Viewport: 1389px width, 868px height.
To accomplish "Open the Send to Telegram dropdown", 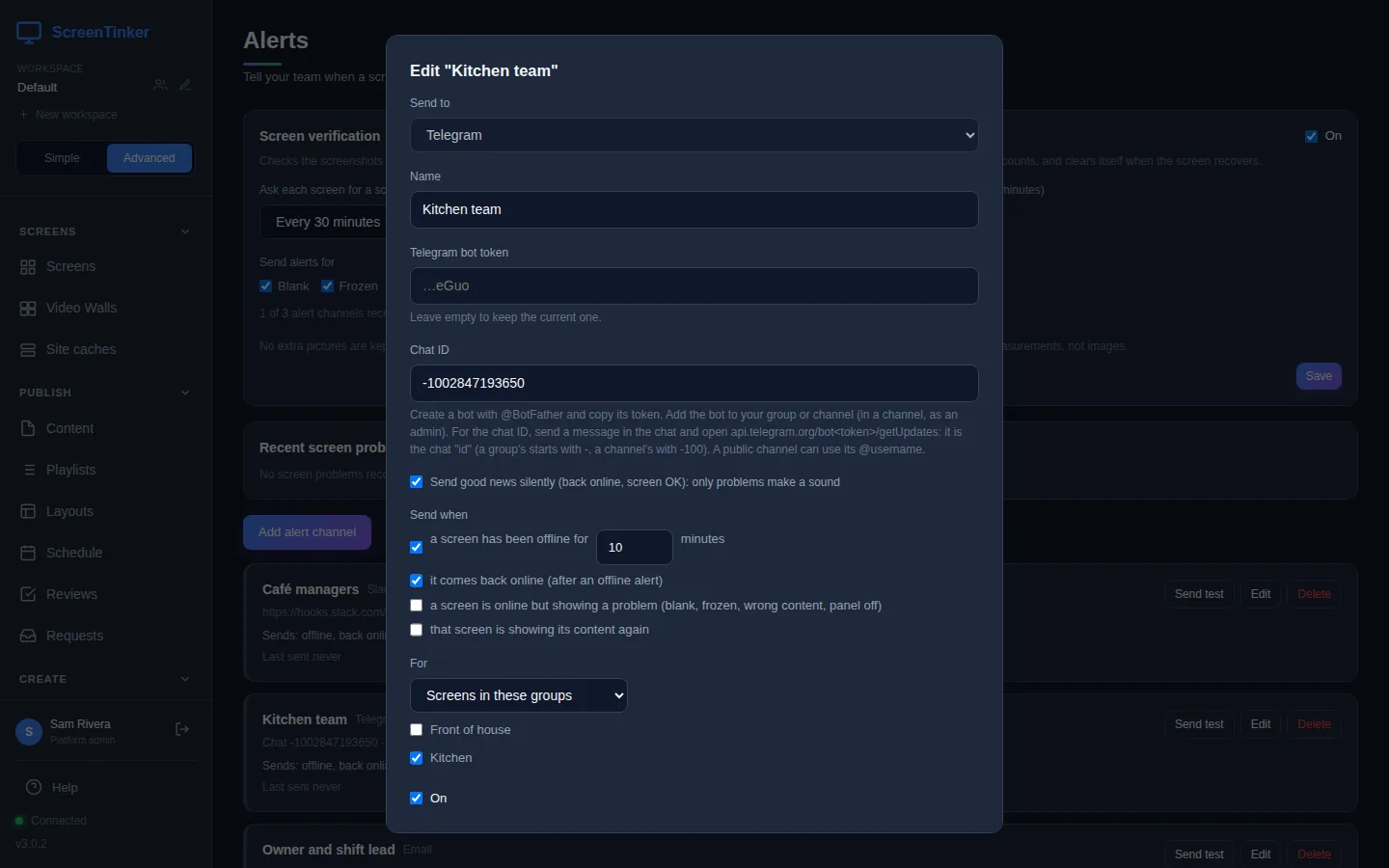I will 694,135.
